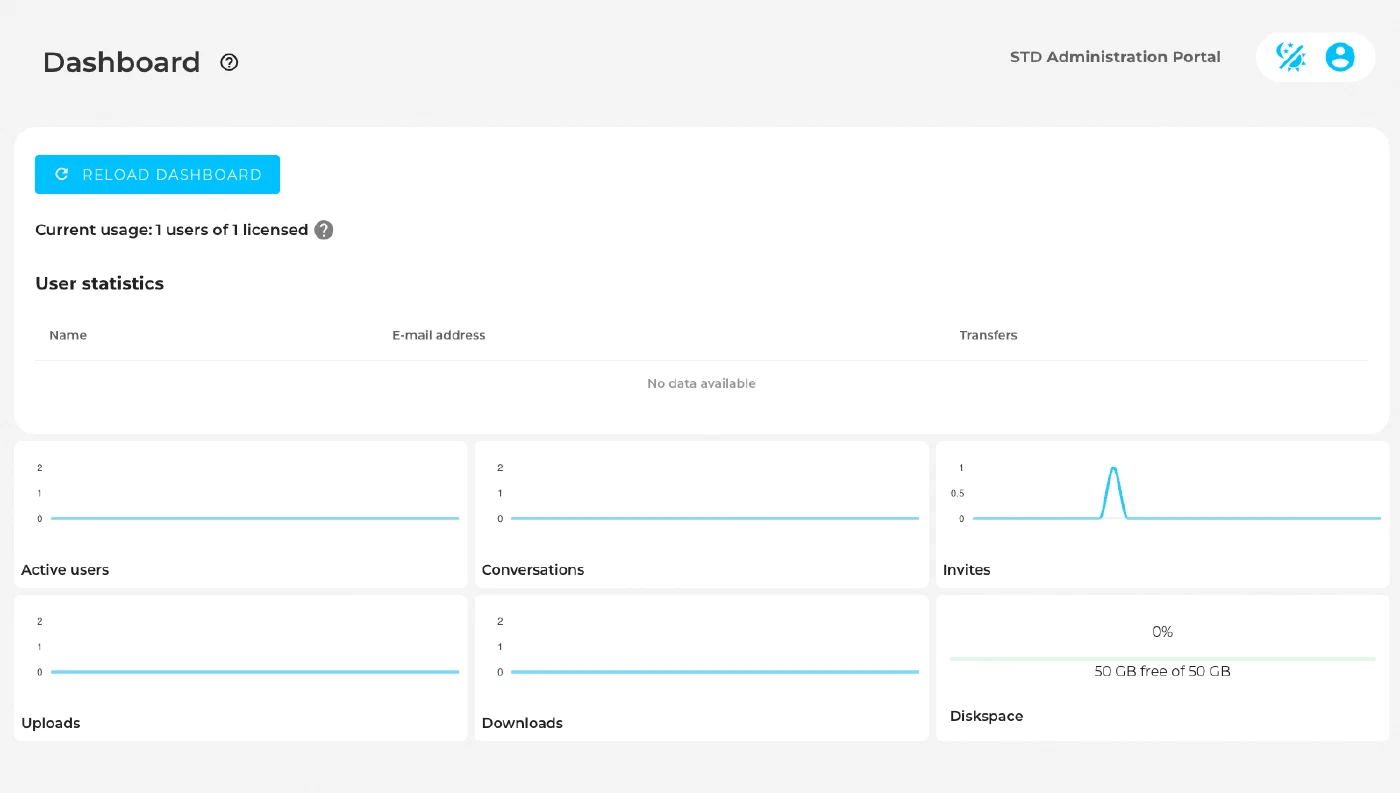Click the E-mail address column header
1400x793 pixels.
(439, 335)
